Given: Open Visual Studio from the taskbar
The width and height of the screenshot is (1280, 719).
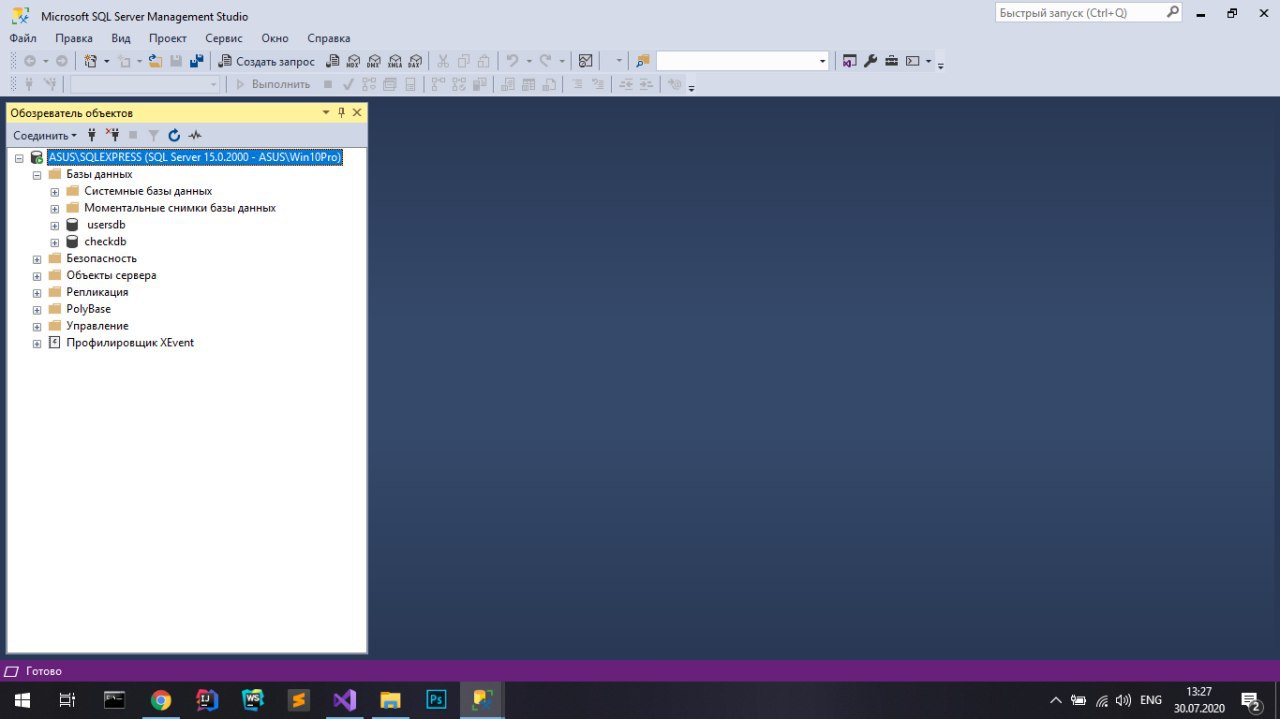Looking at the screenshot, I should (345, 700).
